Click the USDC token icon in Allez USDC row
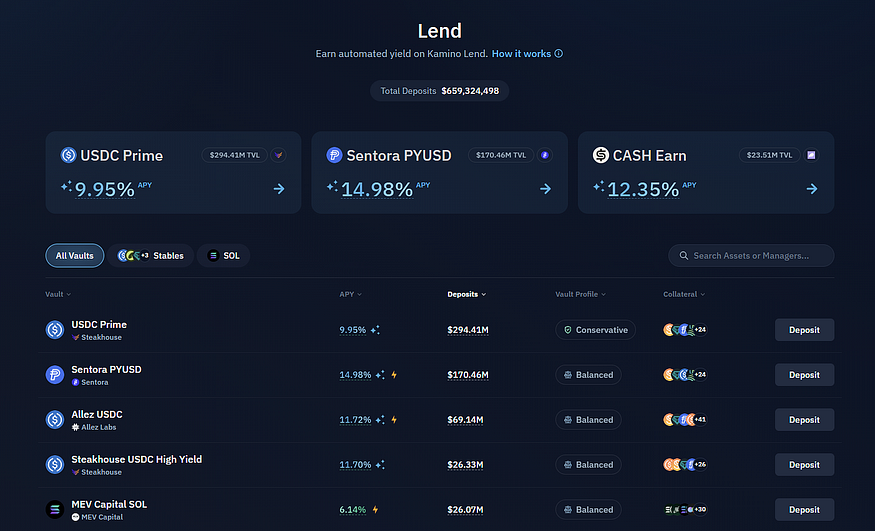Image resolution: width=875 pixels, height=531 pixels. coord(55,419)
